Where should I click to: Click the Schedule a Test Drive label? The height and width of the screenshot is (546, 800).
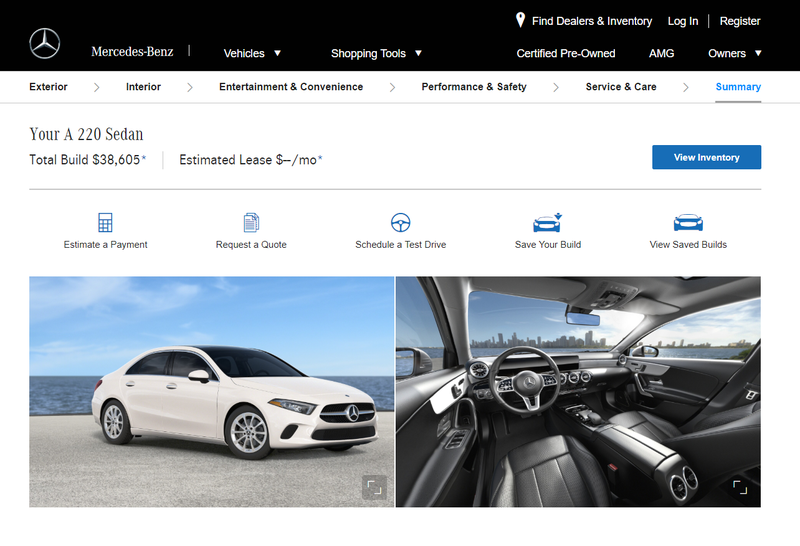[x=401, y=244]
